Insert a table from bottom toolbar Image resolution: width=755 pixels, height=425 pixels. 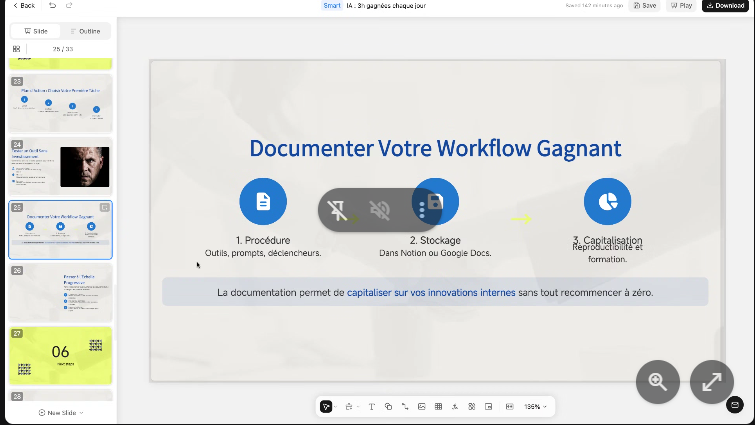(438, 407)
